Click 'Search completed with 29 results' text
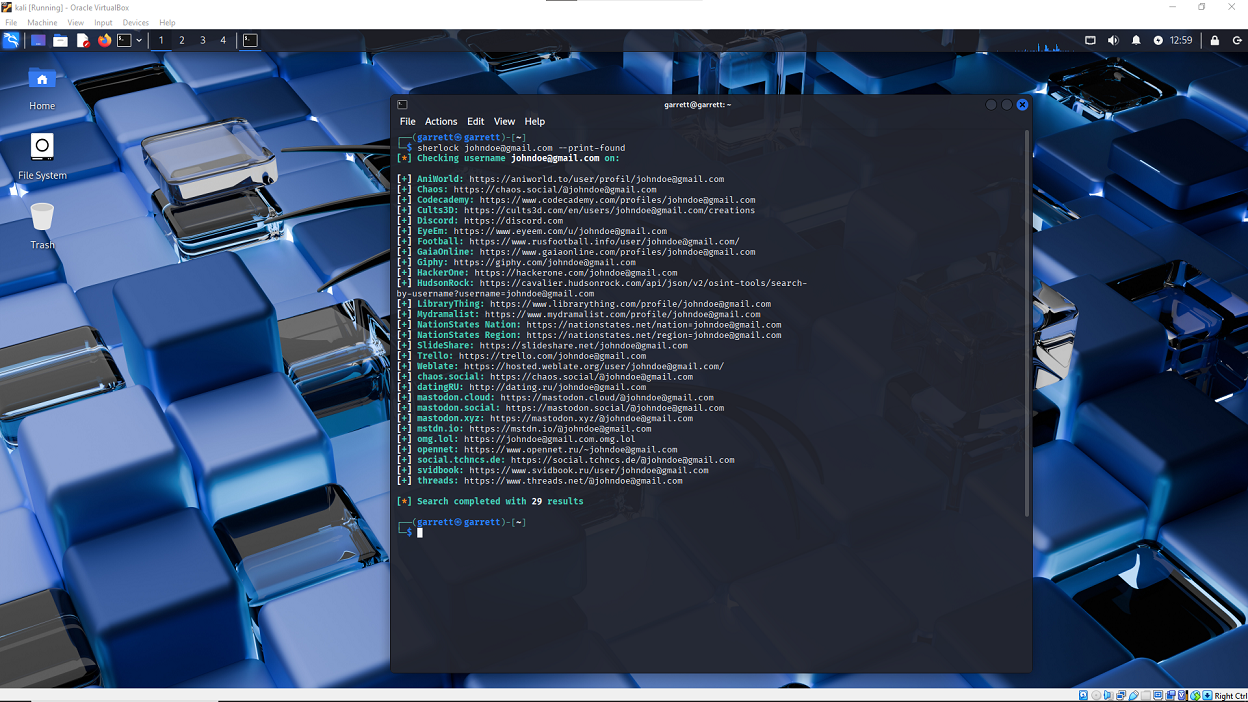 pyautogui.click(x=500, y=502)
